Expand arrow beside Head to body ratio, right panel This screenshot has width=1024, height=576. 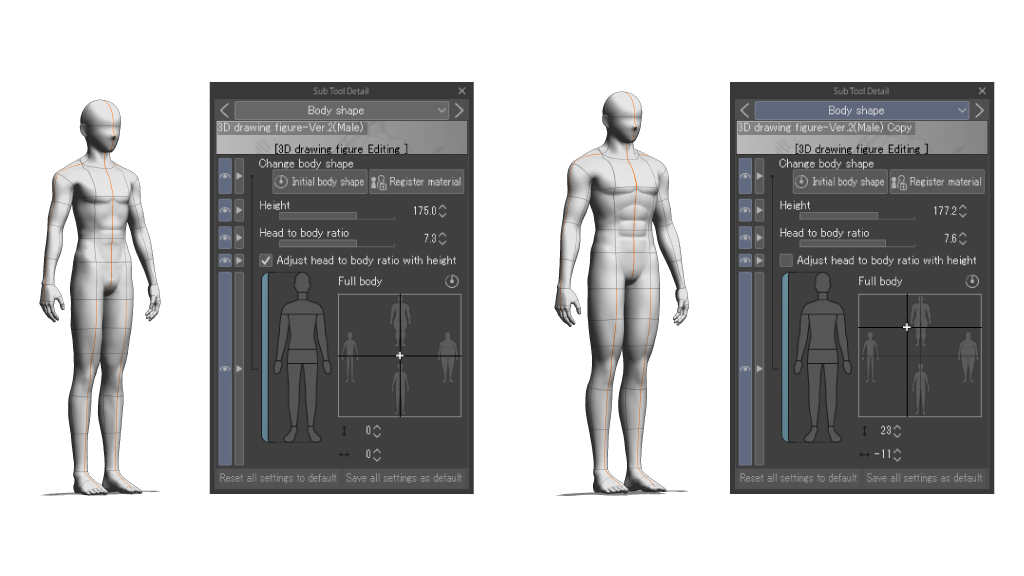click(x=759, y=238)
